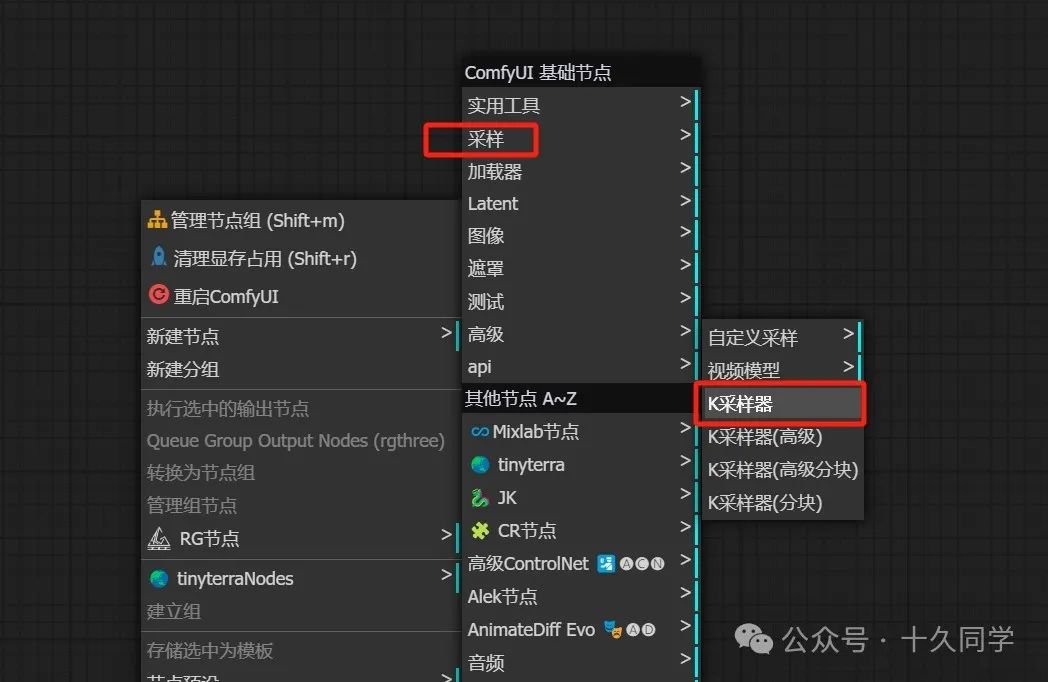Click the 自定义采样 label
The height and width of the screenshot is (682, 1048).
coord(753,338)
